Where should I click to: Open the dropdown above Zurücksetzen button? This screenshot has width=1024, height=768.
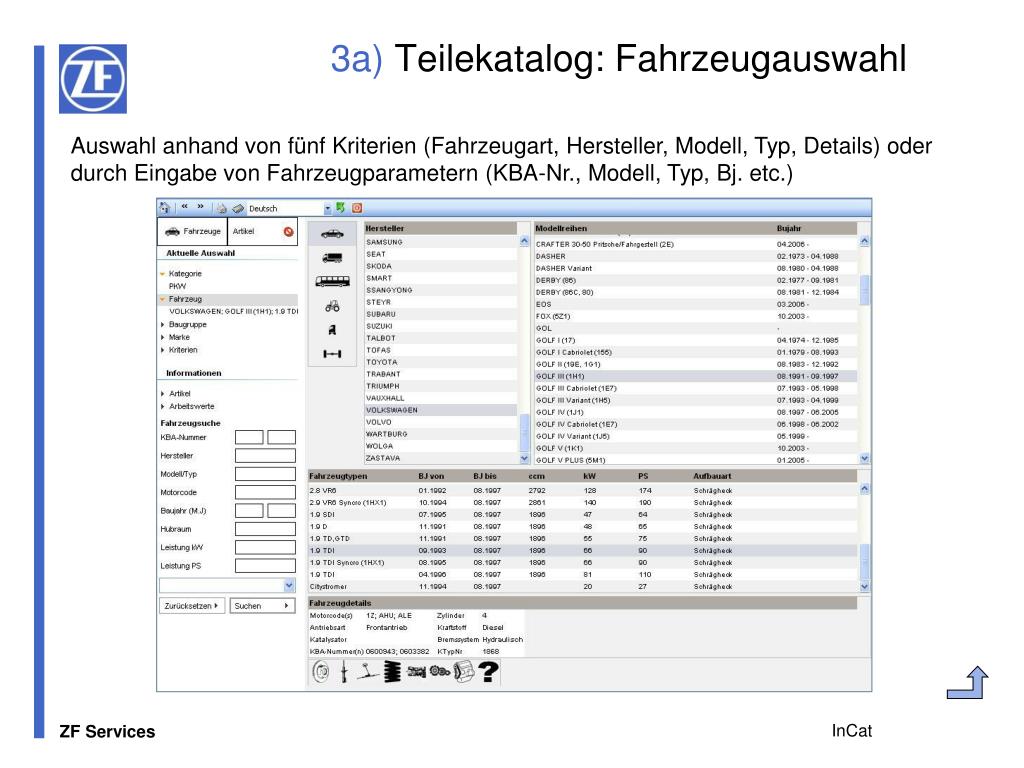289,586
